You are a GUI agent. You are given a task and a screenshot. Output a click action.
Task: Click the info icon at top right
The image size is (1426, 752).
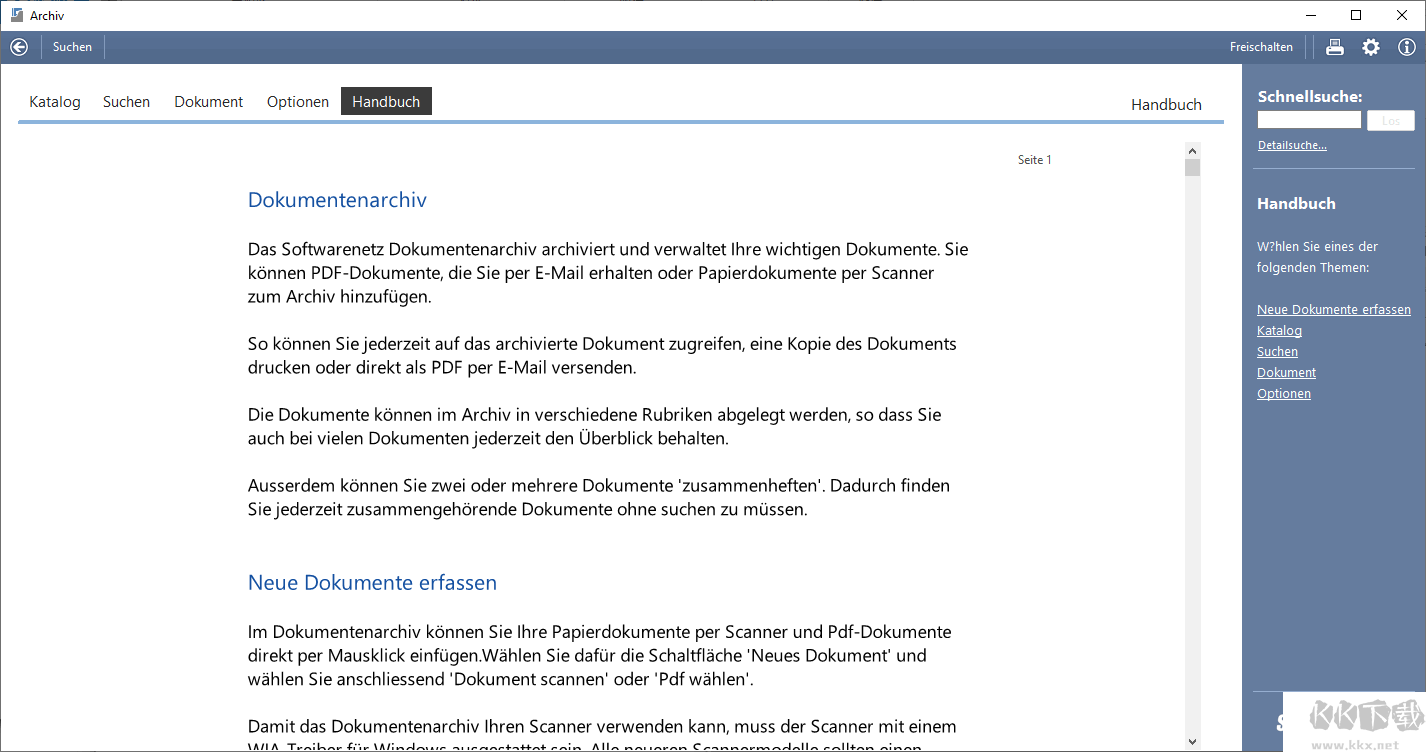pos(1407,47)
